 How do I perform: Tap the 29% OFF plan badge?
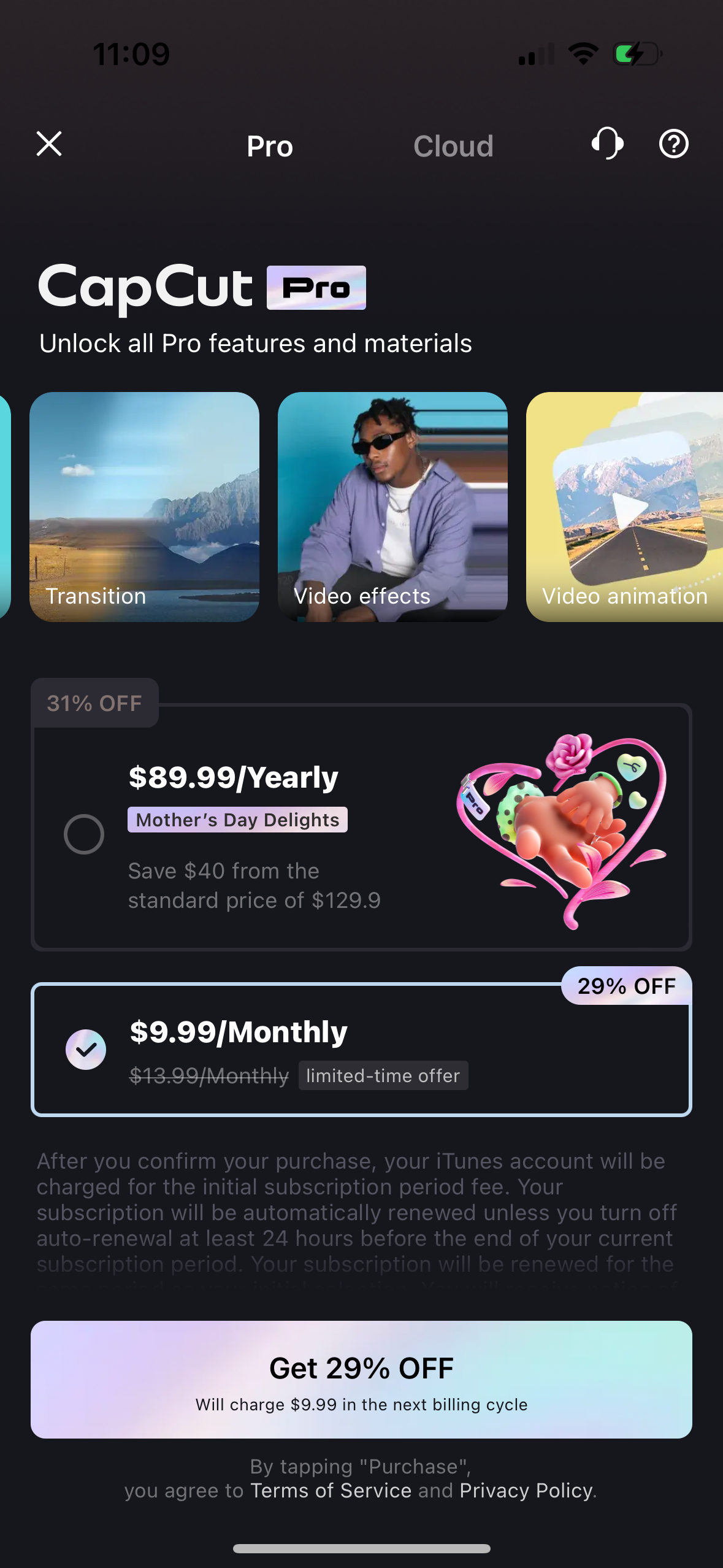[x=627, y=986]
